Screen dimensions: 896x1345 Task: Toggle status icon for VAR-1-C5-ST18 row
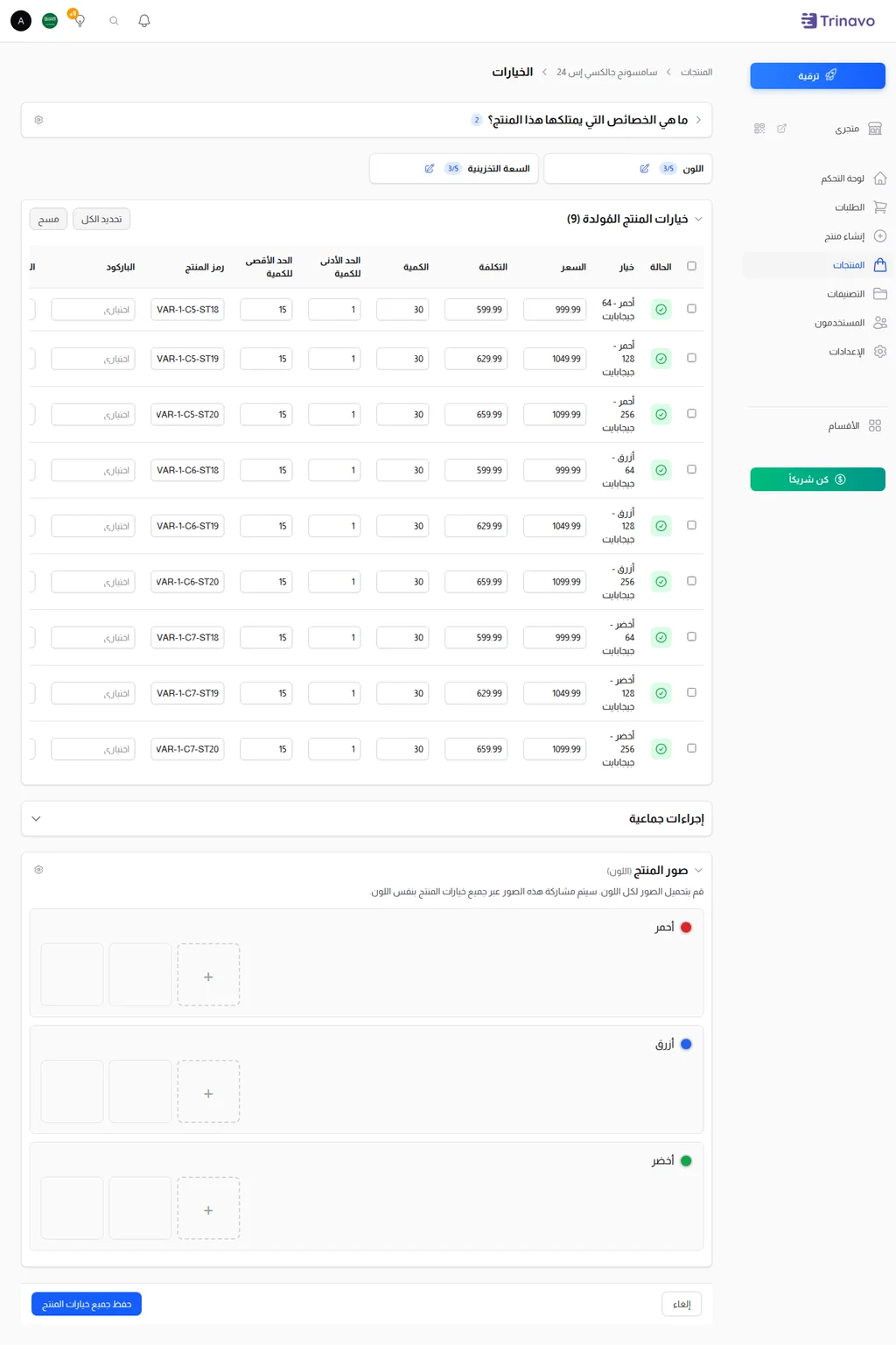click(x=661, y=310)
